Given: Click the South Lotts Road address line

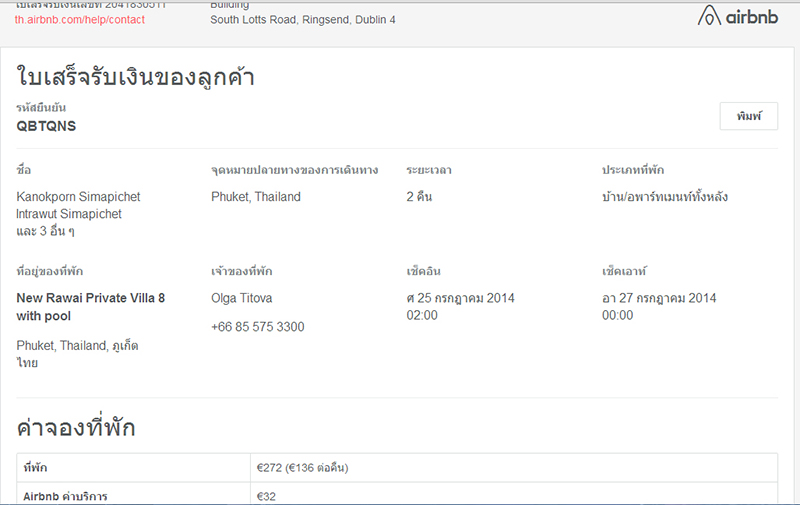Looking at the screenshot, I should pos(303,20).
